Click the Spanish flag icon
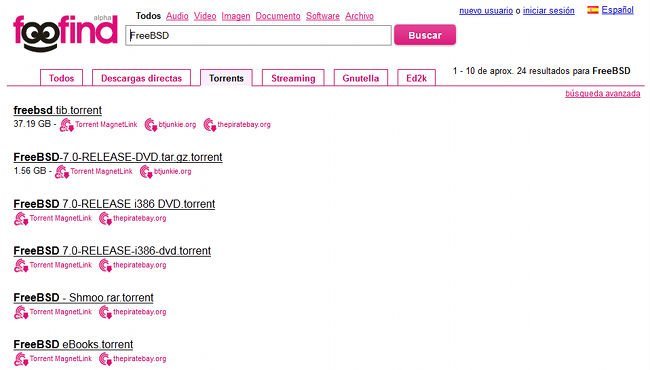 [x=592, y=10]
